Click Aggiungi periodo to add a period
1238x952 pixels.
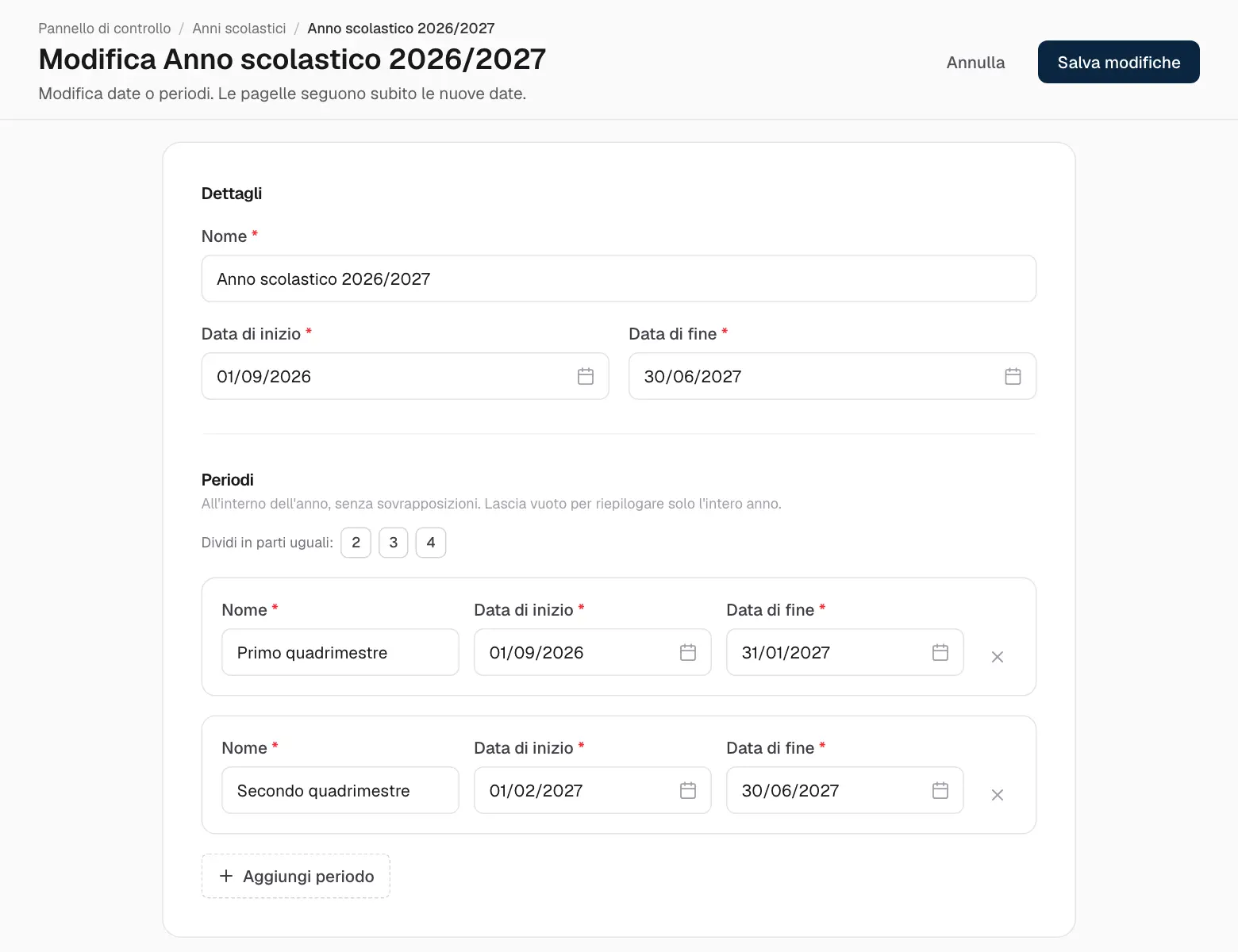coord(296,876)
